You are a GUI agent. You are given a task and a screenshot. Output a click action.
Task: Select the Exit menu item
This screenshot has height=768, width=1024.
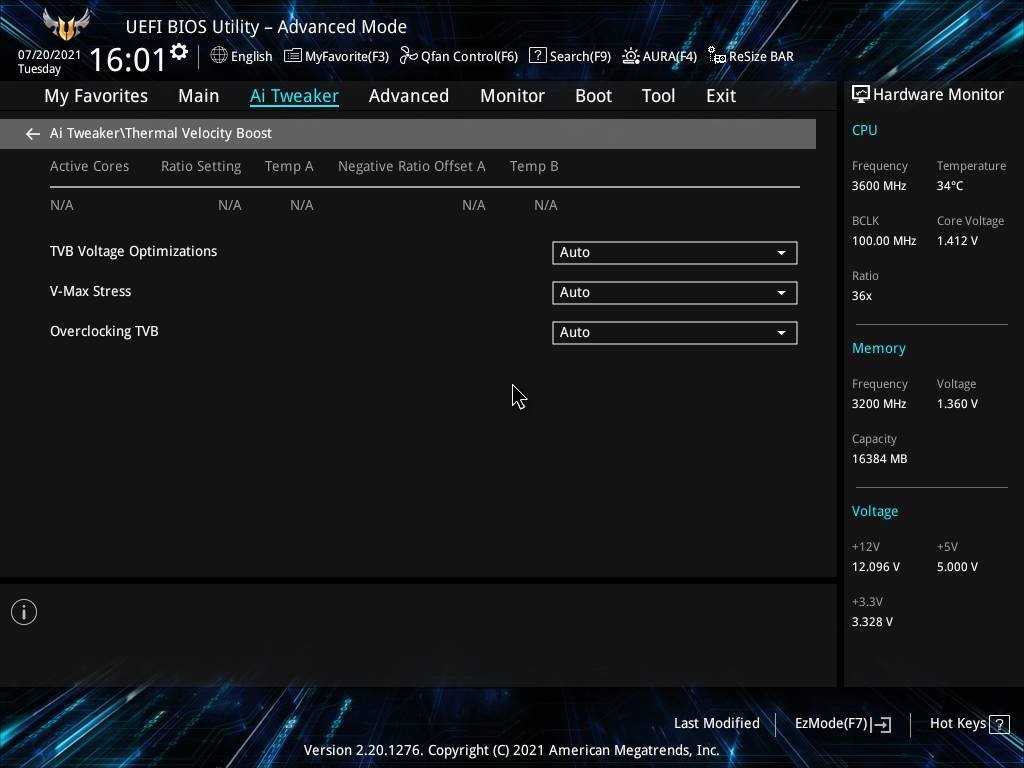720,96
